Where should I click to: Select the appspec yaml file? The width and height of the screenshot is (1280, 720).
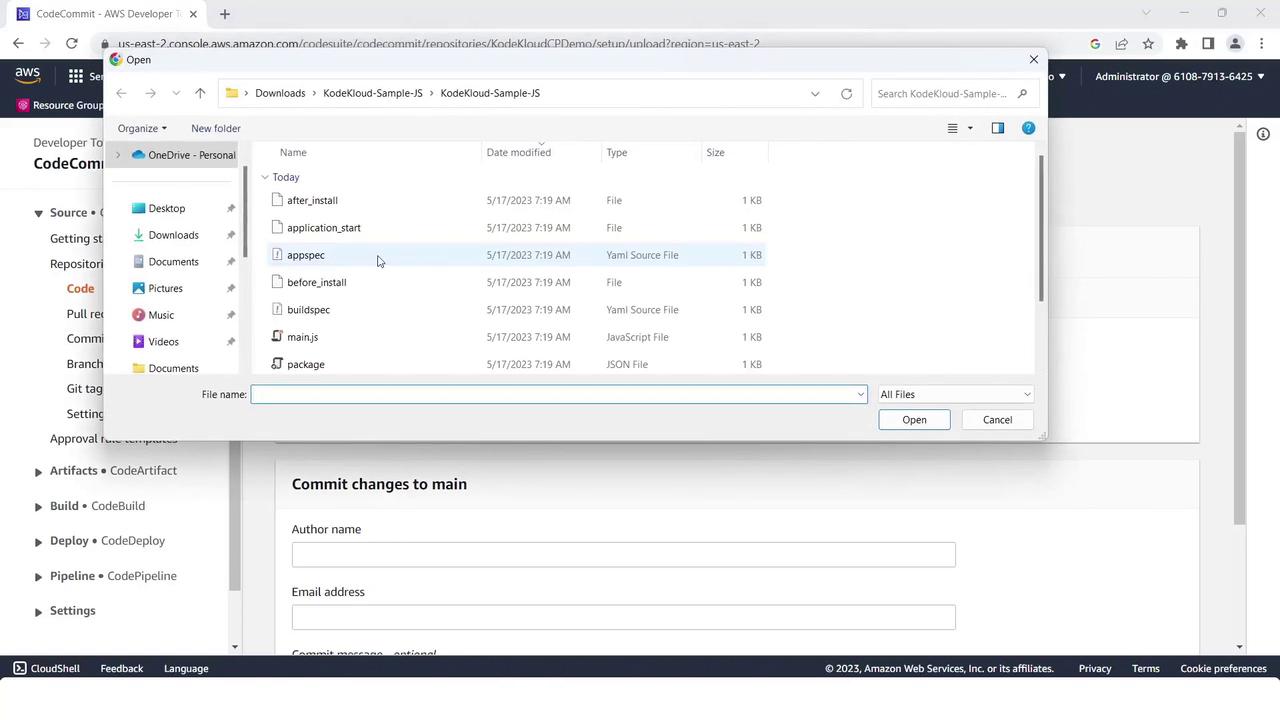517,255
